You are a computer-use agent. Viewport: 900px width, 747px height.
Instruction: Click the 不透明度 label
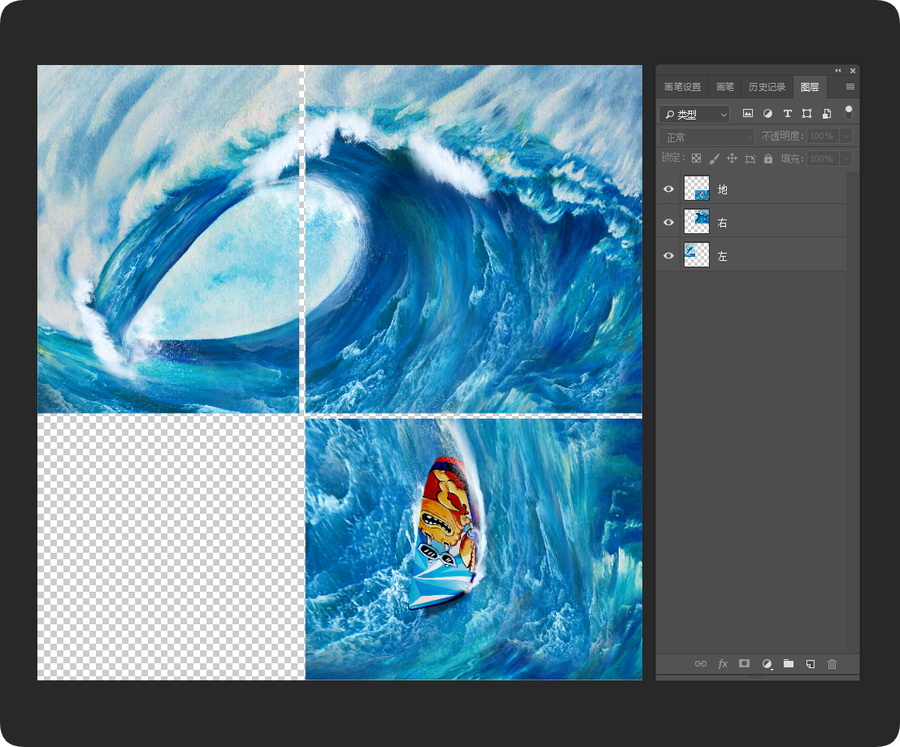coord(782,136)
